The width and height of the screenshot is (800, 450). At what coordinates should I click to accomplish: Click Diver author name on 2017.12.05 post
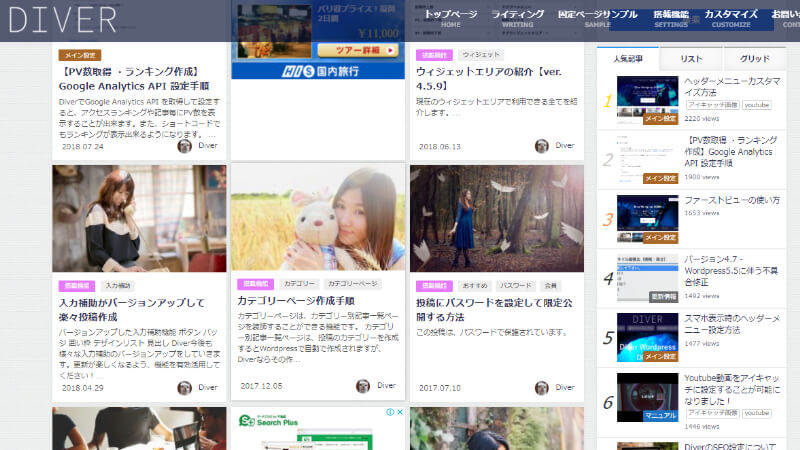[386, 385]
